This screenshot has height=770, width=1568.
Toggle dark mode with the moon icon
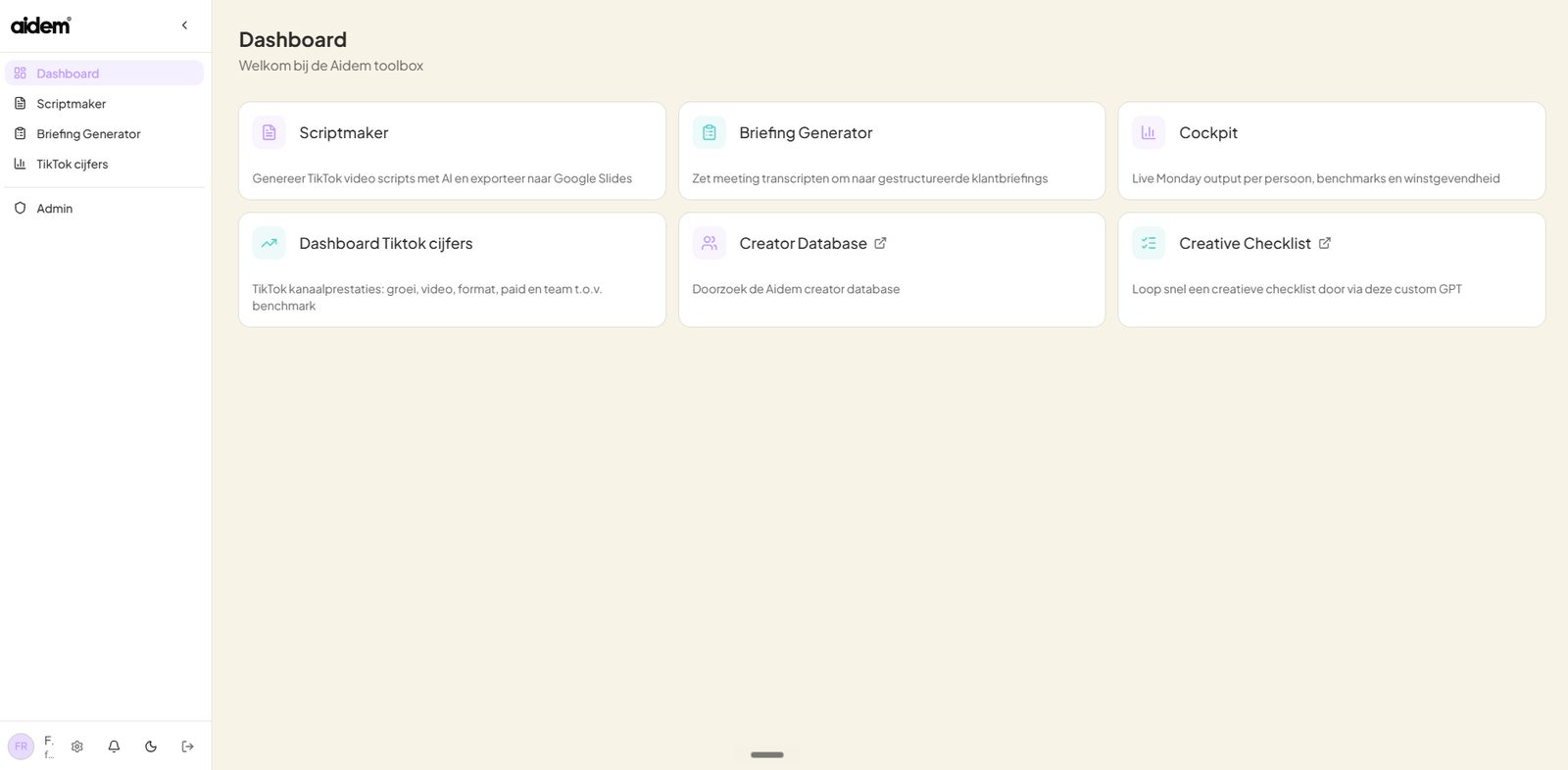(151, 746)
